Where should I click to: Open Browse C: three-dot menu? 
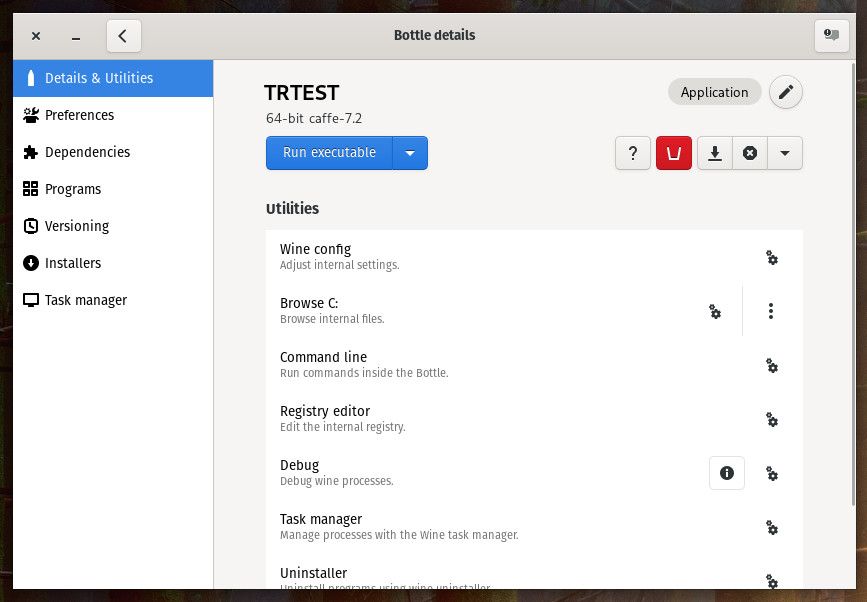pos(771,311)
